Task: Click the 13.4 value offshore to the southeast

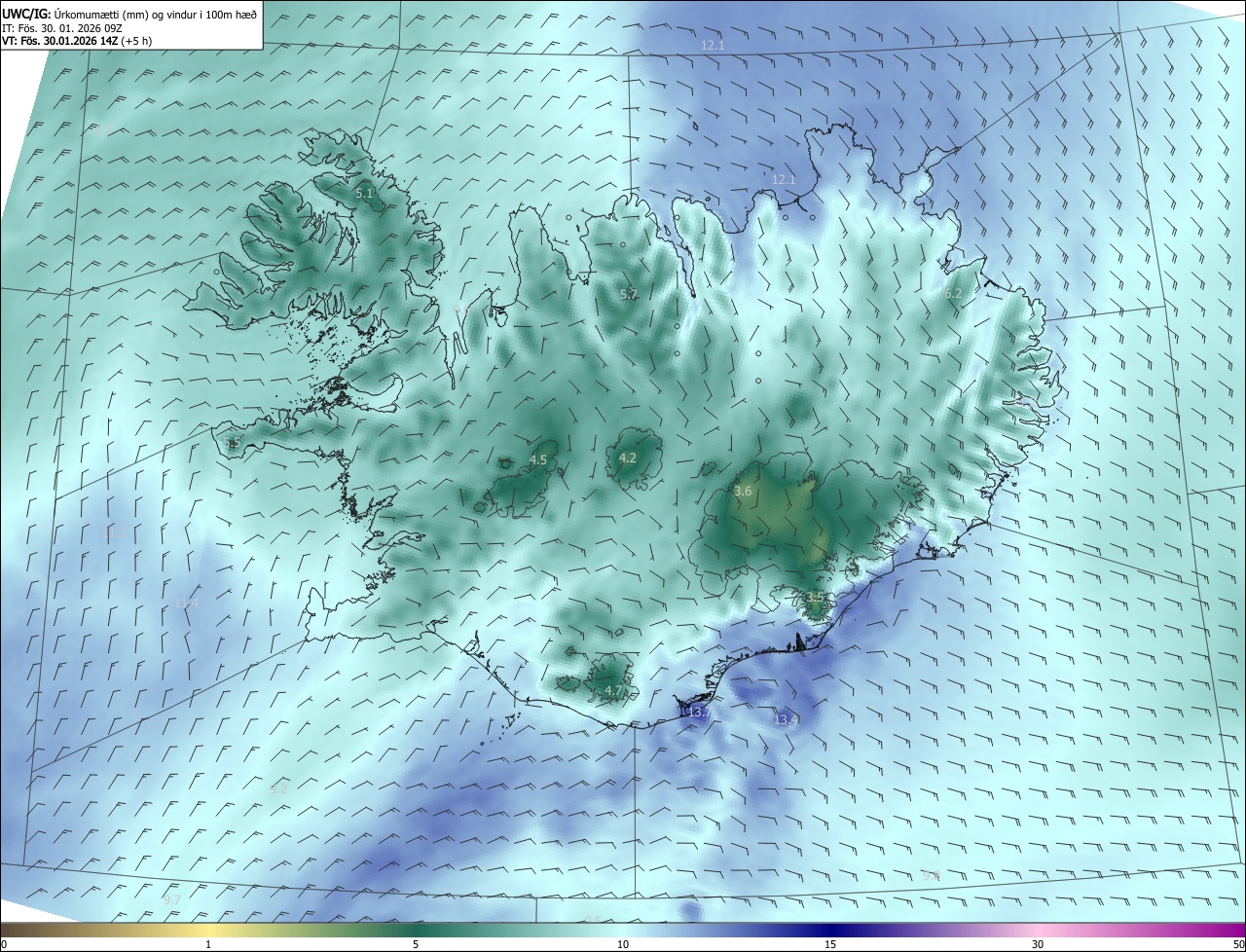Action: tap(786, 719)
